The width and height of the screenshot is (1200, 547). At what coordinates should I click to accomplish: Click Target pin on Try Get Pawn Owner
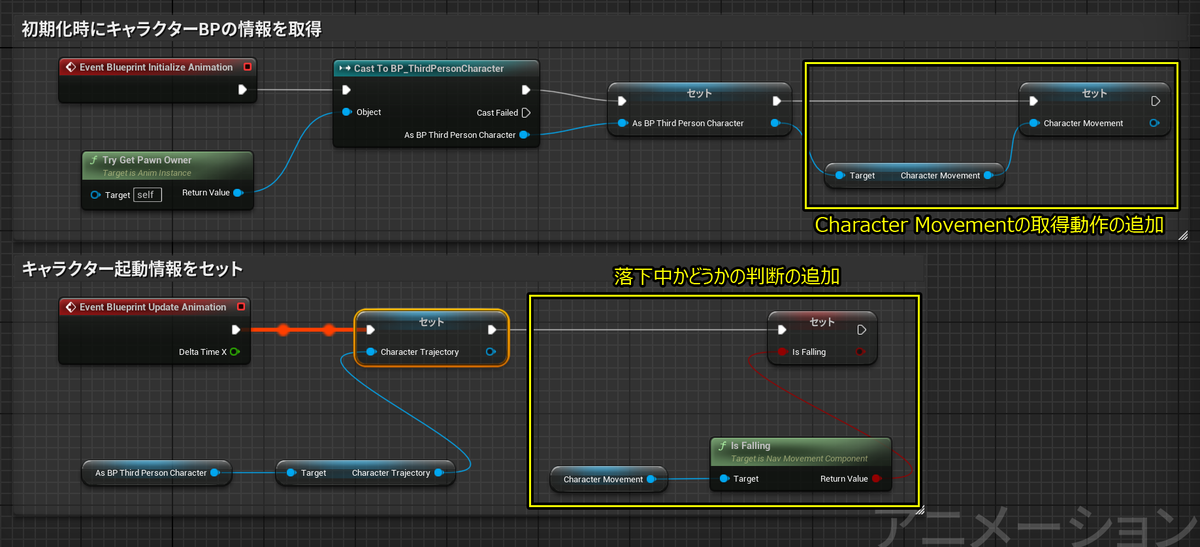tap(96, 194)
